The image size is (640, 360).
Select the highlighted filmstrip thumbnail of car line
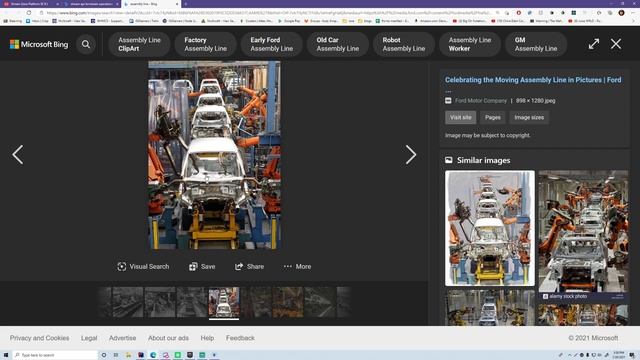tap(224, 302)
